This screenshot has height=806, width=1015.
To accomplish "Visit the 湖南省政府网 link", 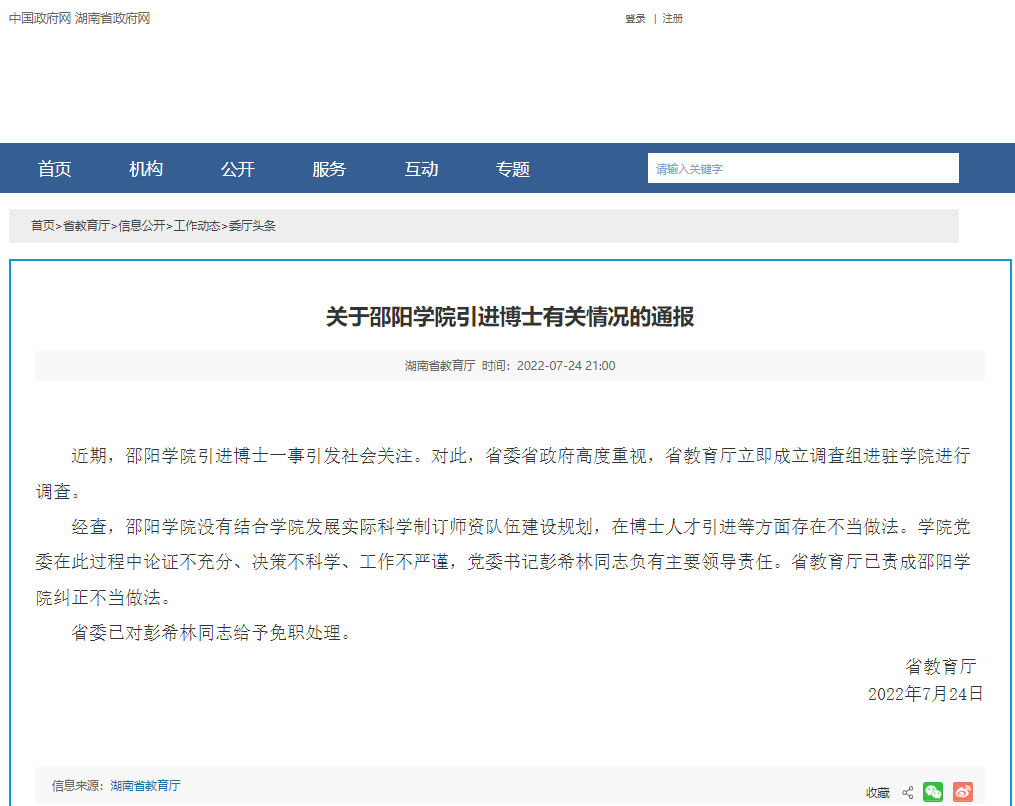I will [113, 18].
